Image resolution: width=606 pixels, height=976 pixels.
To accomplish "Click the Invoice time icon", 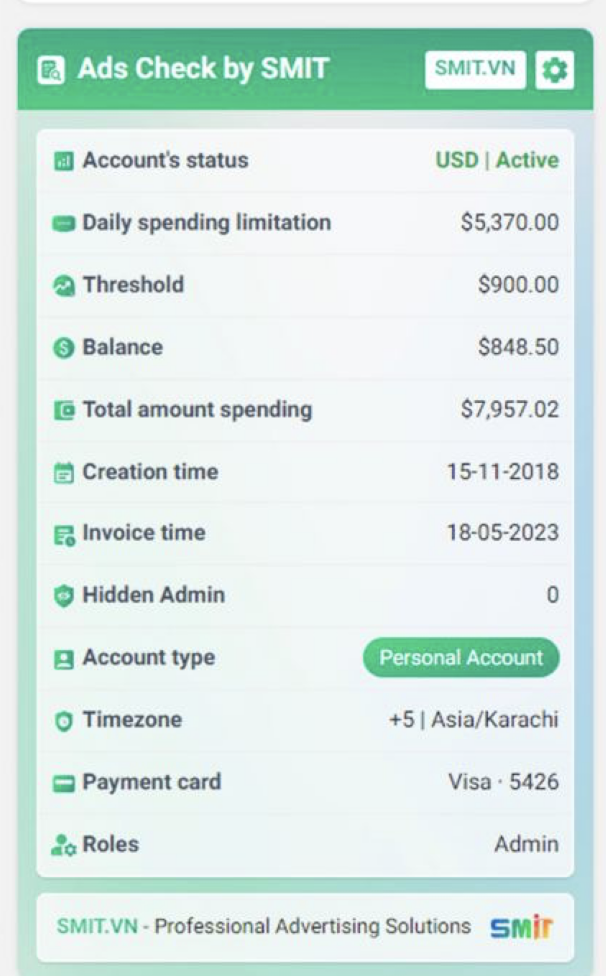I will pyautogui.click(x=64, y=535).
